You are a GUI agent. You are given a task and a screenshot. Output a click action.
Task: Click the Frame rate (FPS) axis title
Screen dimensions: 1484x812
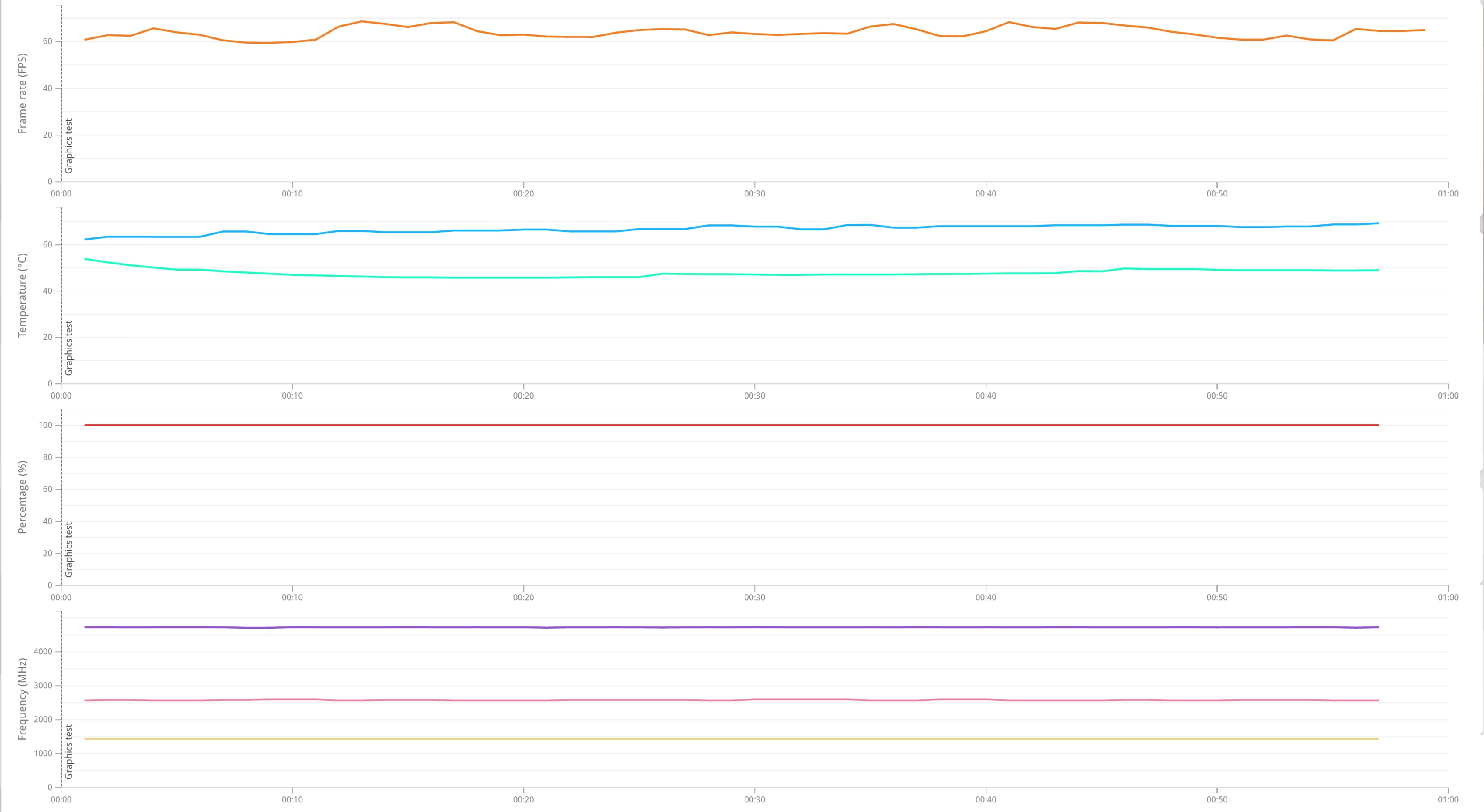23,93
